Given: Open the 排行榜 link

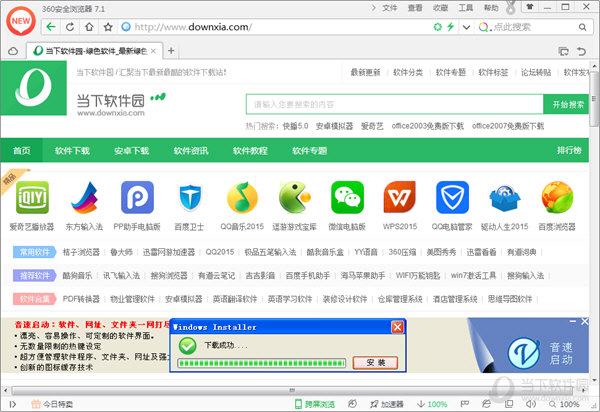Looking at the screenshot, I should [x=569, y=150].
